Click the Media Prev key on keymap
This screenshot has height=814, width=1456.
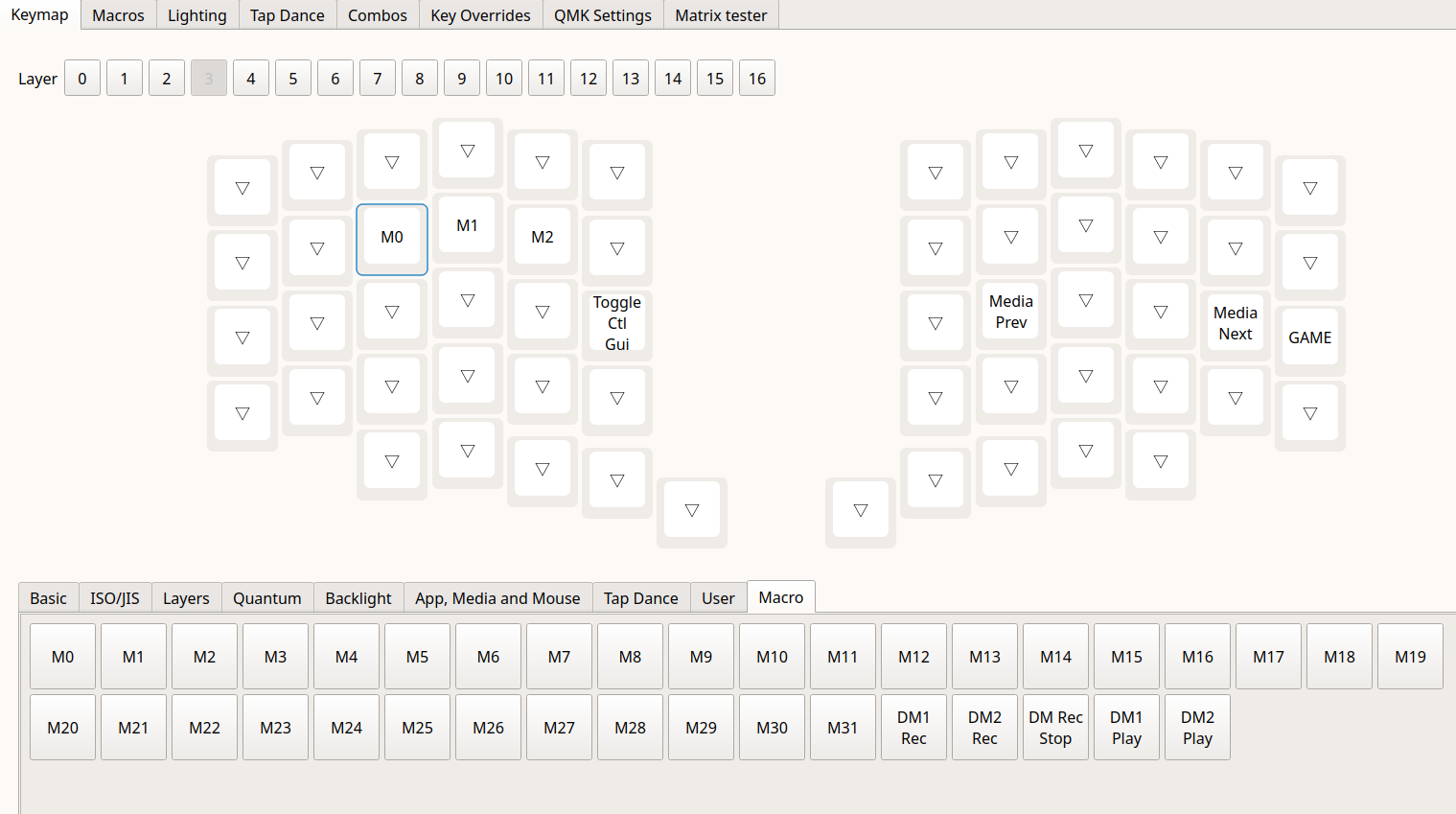coord(1010,312)
